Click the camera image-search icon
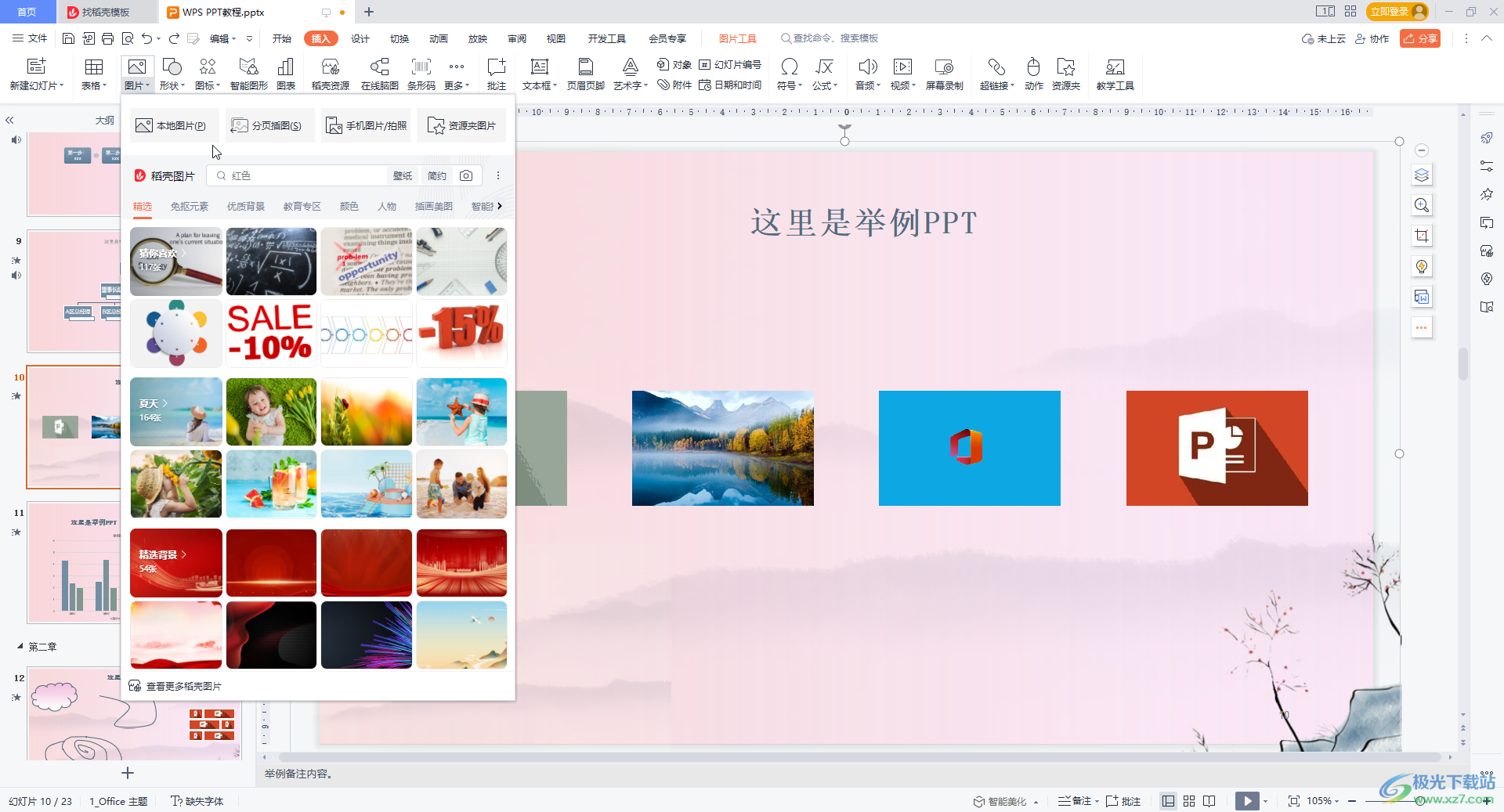The image size is (1504, 812). (x=466, y=175)
